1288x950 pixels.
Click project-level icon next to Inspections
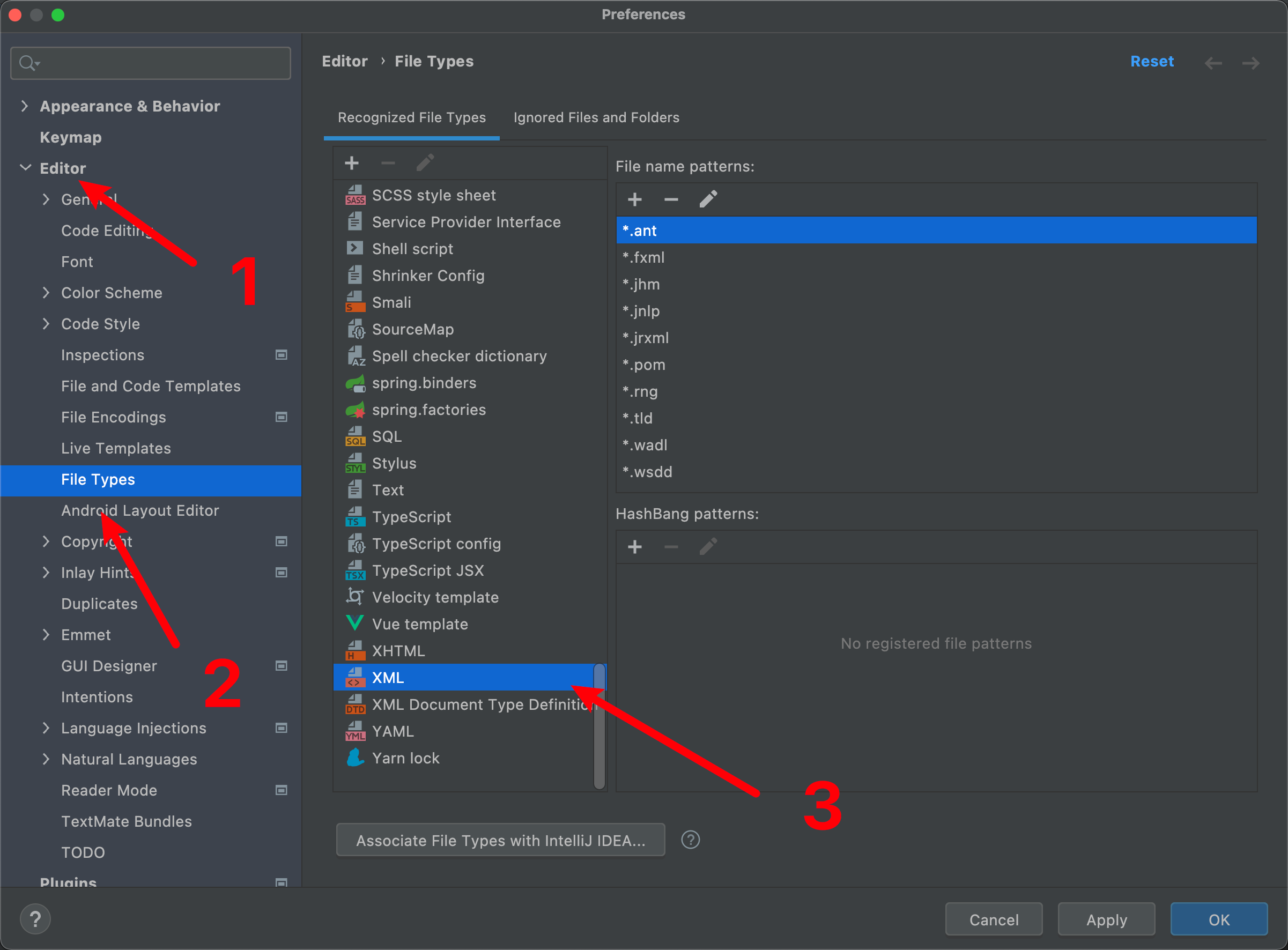coord(281,355)
